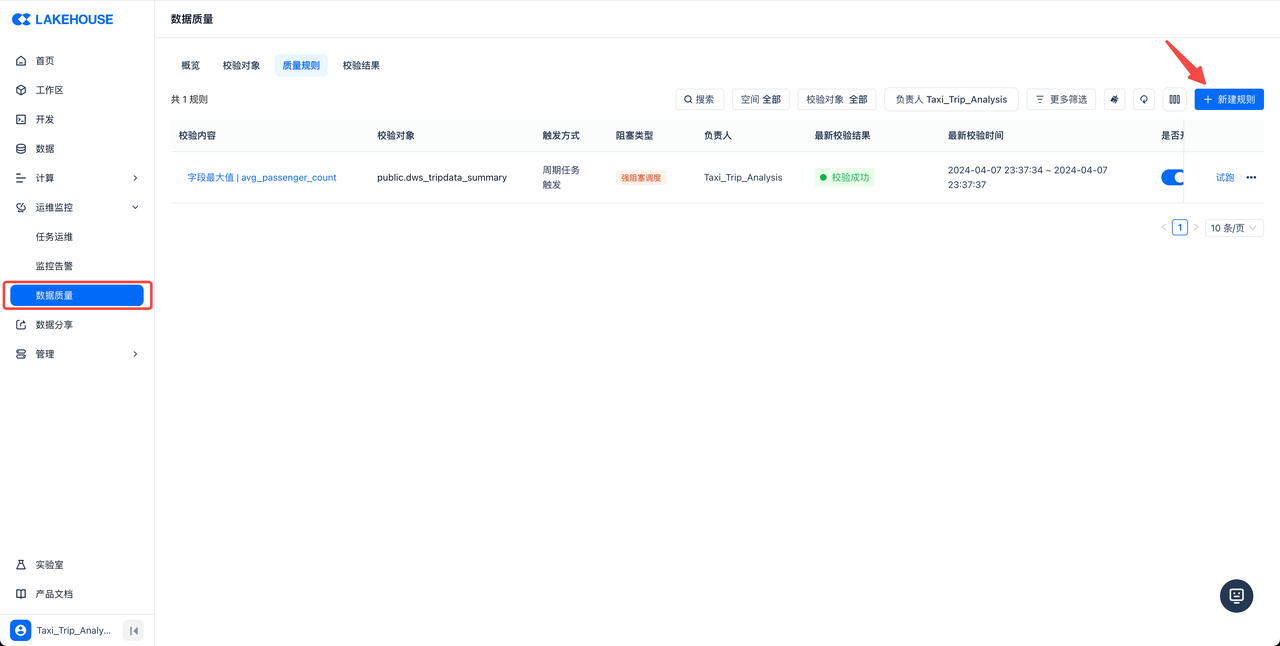Click the 搜索 search box
The height and width of the screenshot is (646, 1280).
(x=699, y=100)
